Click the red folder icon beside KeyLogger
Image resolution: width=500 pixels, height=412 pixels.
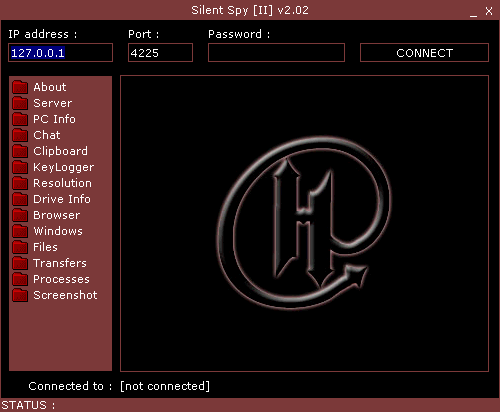tap(20, 167)
